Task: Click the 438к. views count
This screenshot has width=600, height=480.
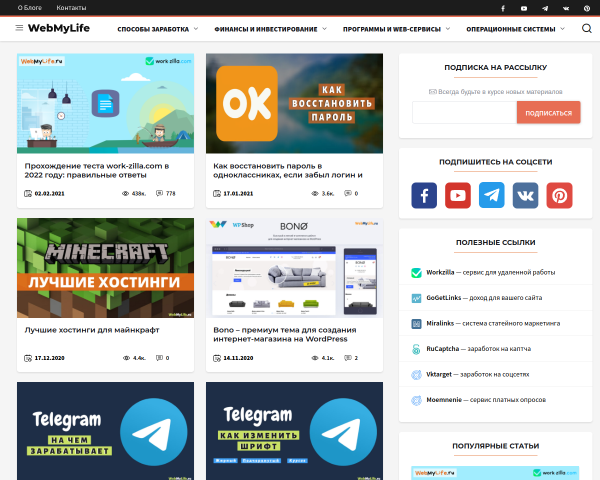Action: point(139,194)
